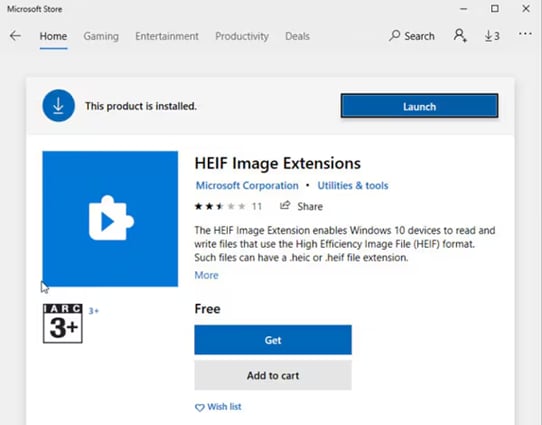Open the Deals tab

(297, 36)
